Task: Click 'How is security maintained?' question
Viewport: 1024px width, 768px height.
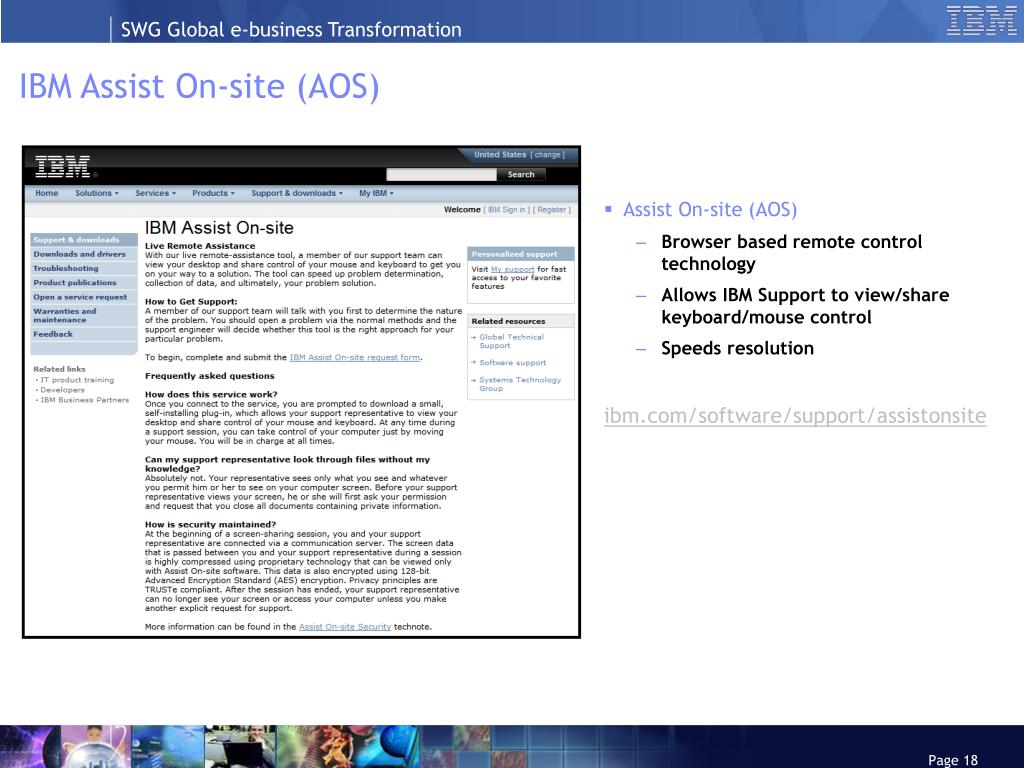Action: pyautogui.click(x=210, y=524)
